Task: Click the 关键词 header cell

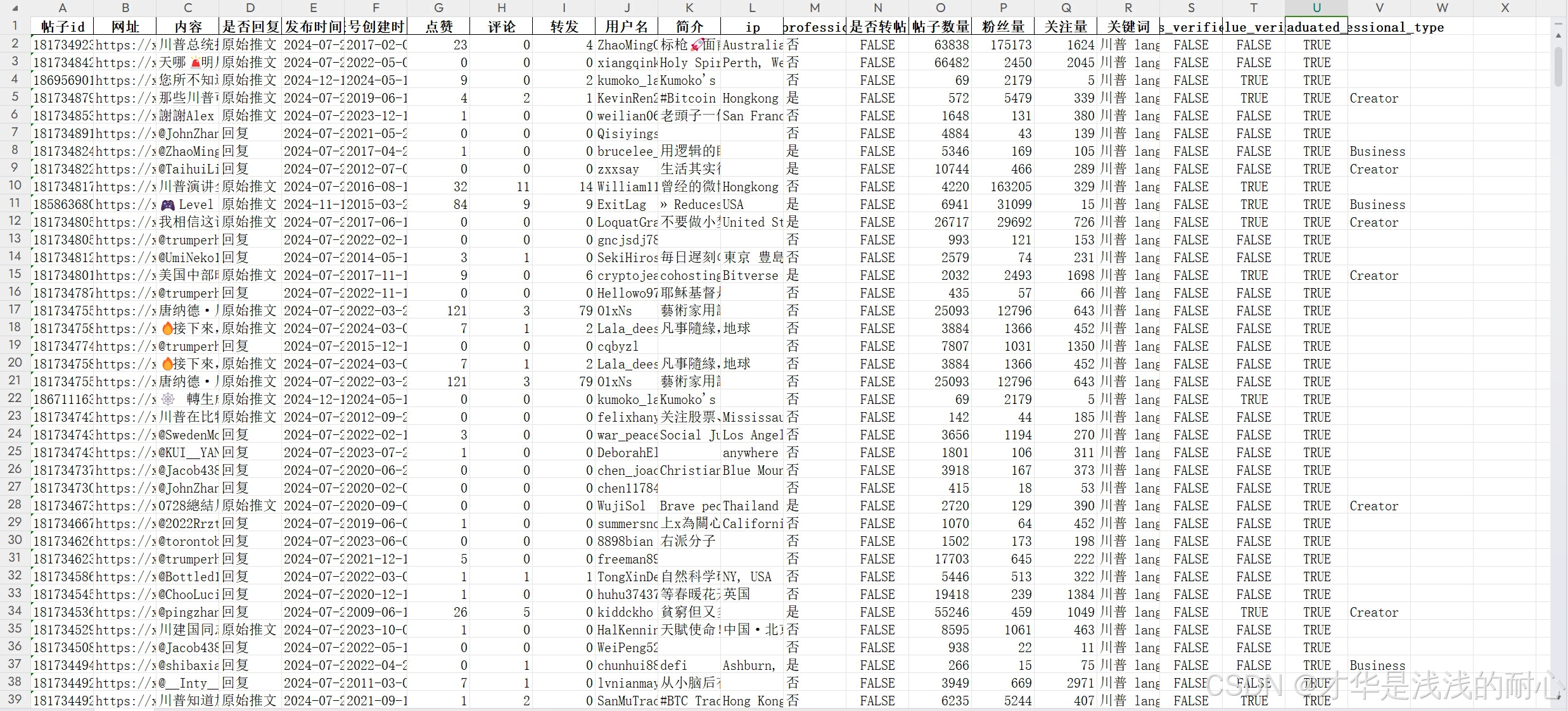Action: (x=1128, y=27)
